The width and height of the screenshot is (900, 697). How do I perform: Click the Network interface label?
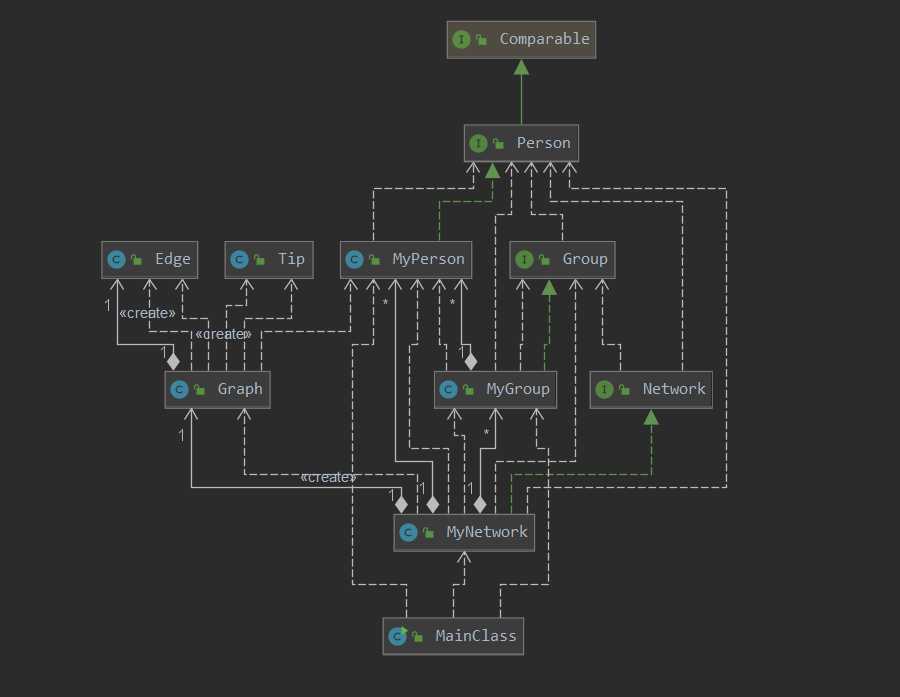click(x=674, y=389)
